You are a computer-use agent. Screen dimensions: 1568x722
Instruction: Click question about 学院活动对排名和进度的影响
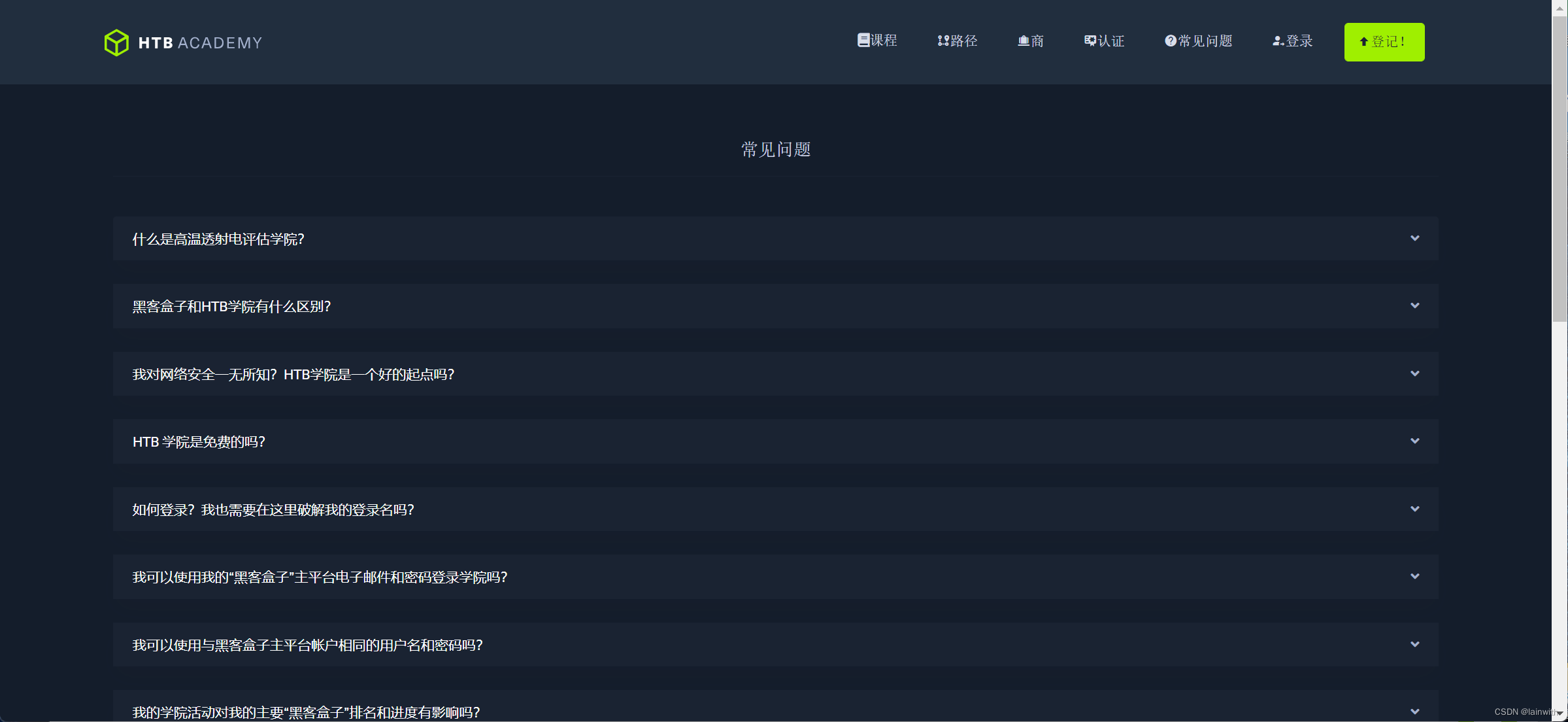point(306,712)
